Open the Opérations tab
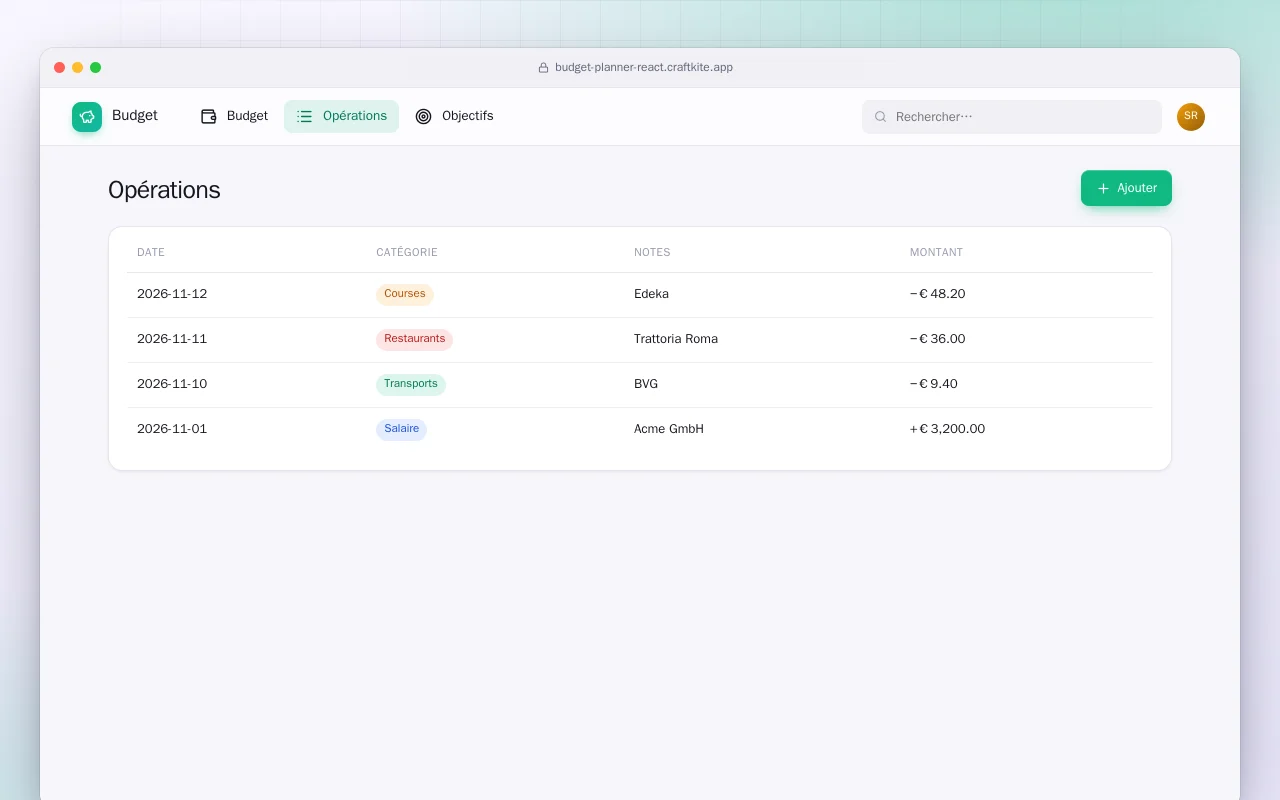 coord(341,116)
